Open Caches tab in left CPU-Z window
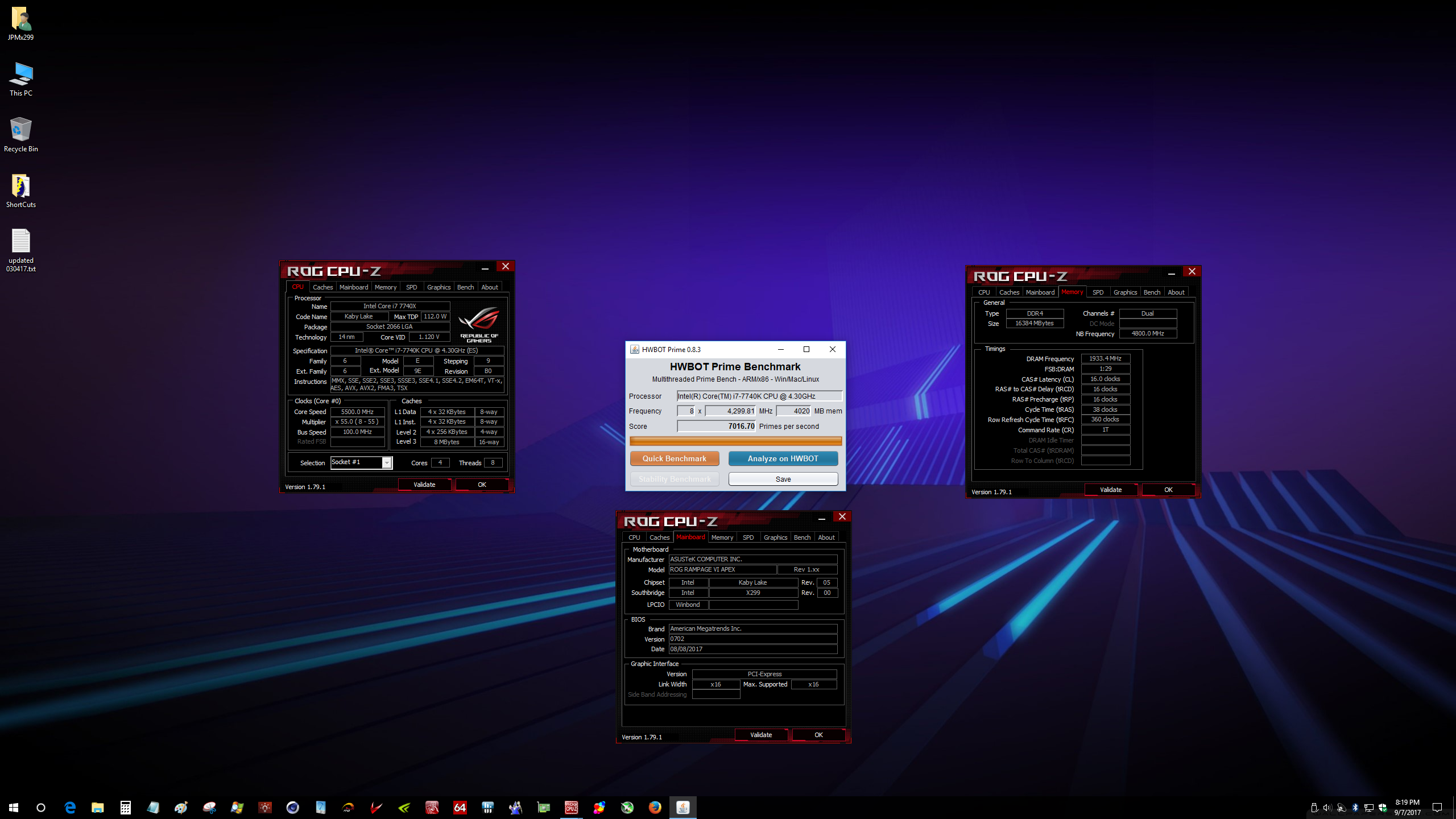 (x=322, y=287)
